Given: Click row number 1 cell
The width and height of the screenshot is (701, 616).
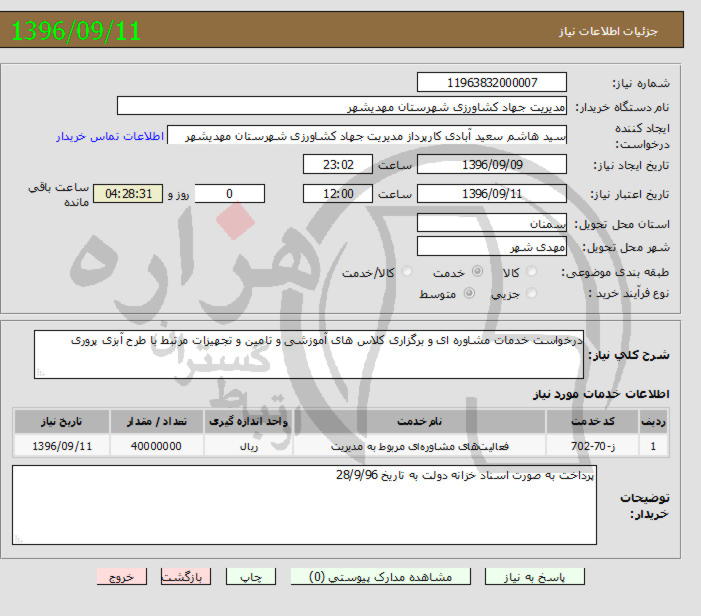Looking at the screenshot, I should pos(653,446).
